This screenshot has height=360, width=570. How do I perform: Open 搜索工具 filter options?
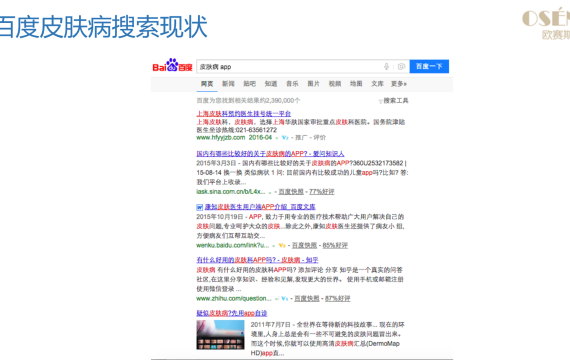click(396, 100)
